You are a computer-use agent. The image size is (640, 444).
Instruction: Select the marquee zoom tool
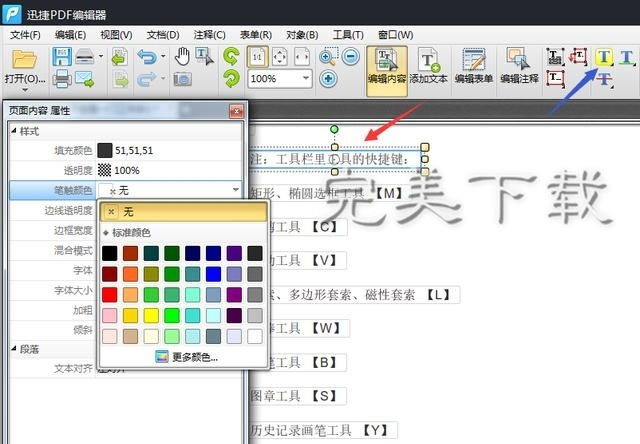tap(329, 56)
